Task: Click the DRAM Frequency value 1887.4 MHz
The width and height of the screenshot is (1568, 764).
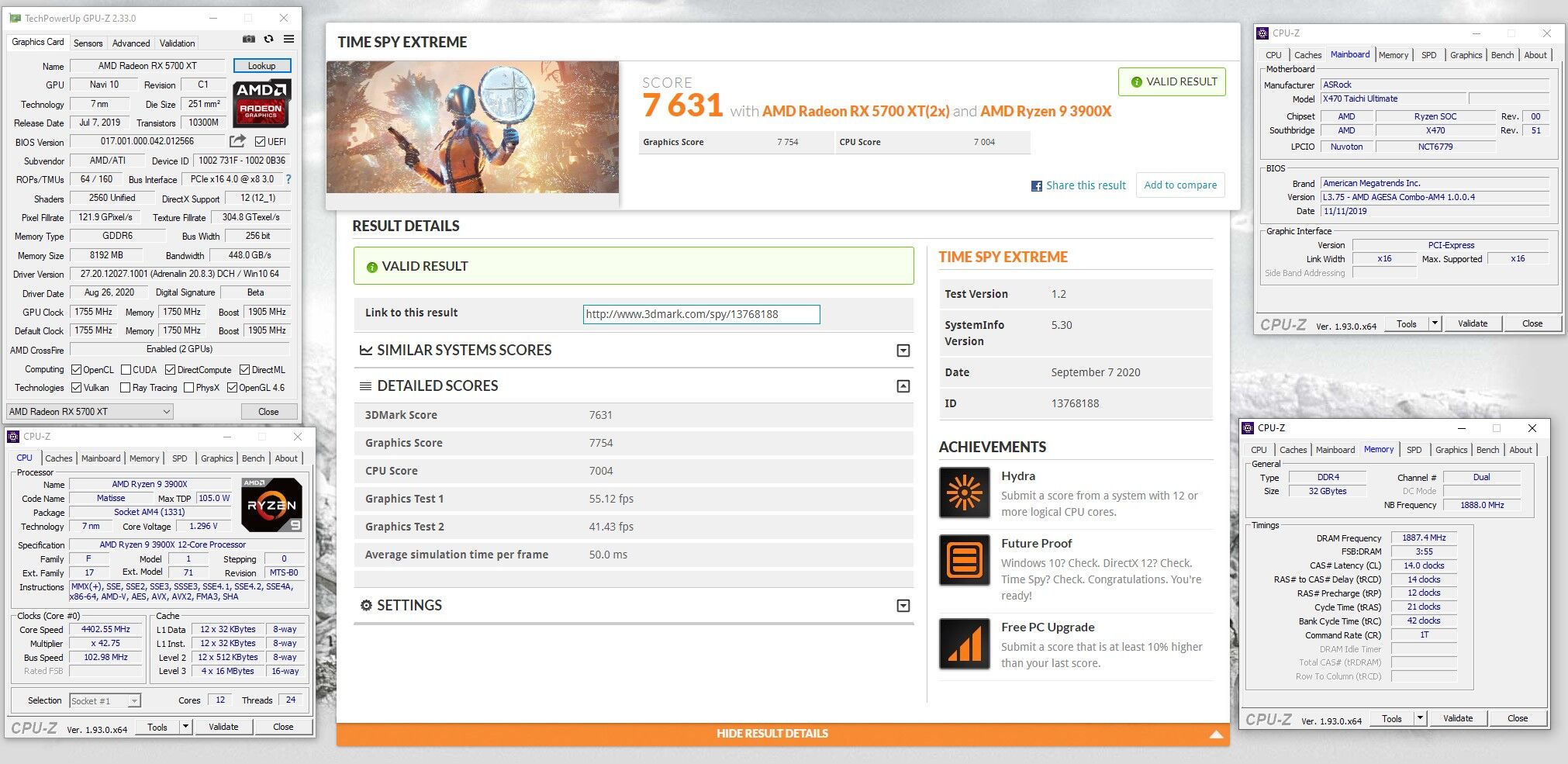Action: 1424,538
